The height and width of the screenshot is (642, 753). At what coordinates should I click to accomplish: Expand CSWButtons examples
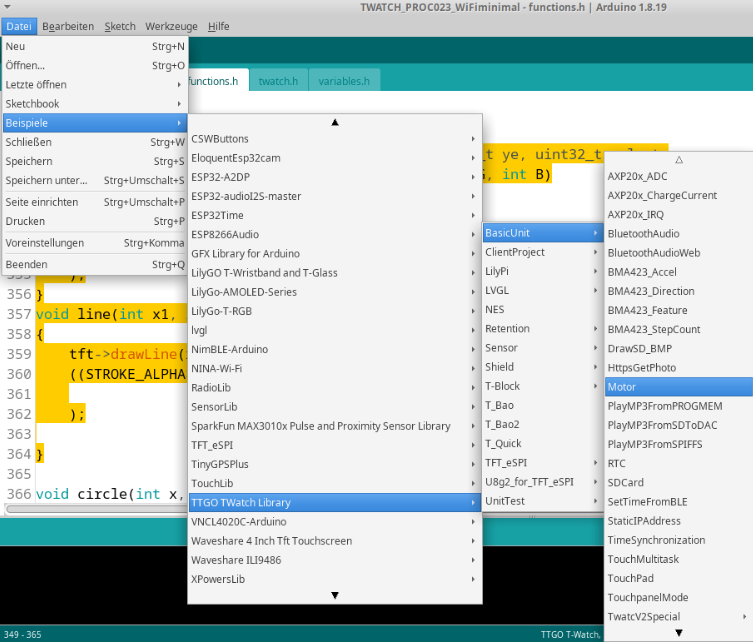pyautogui.click(x=335, y=139)
